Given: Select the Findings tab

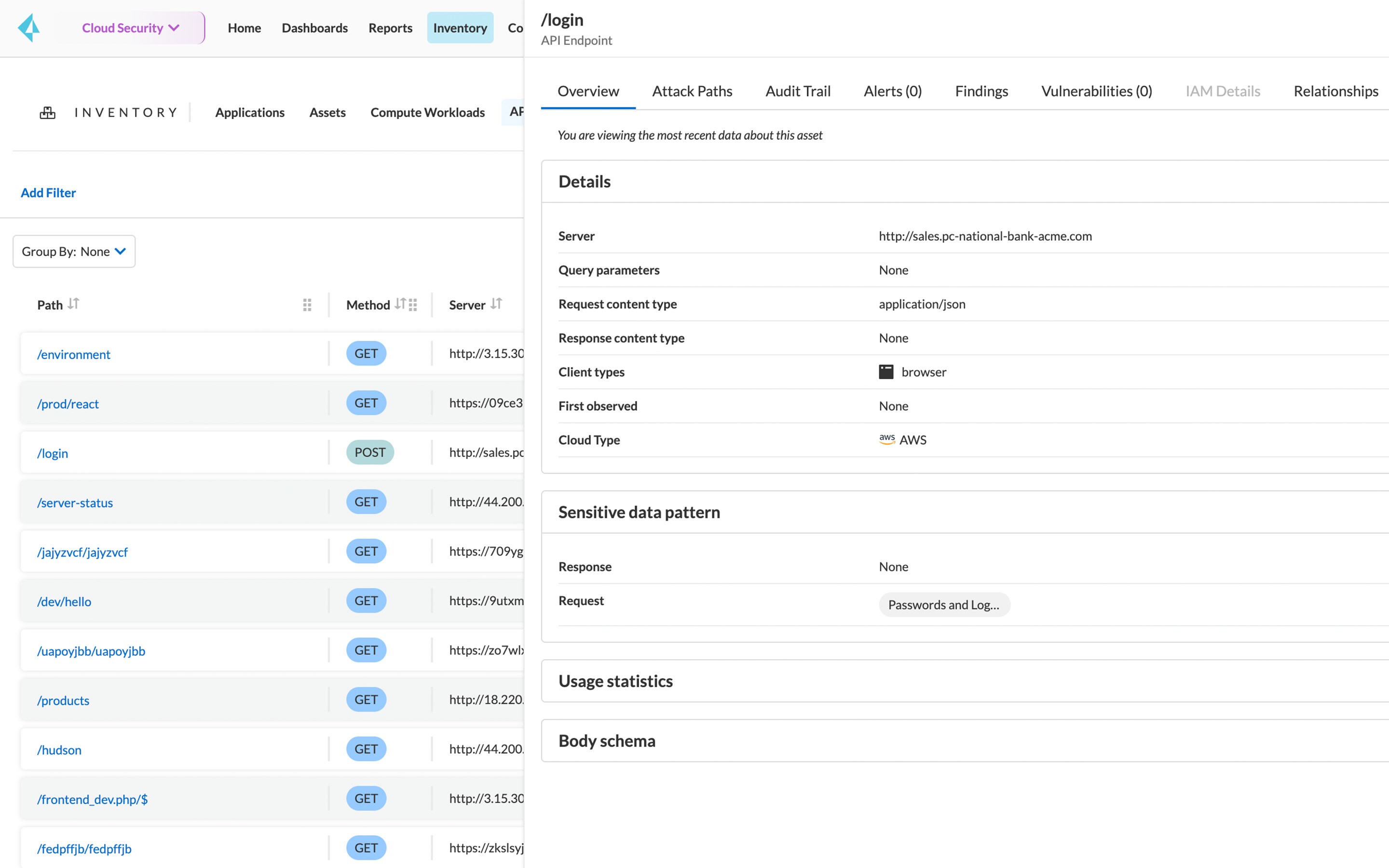Looking at the screenshot, I should coord(981,91).
